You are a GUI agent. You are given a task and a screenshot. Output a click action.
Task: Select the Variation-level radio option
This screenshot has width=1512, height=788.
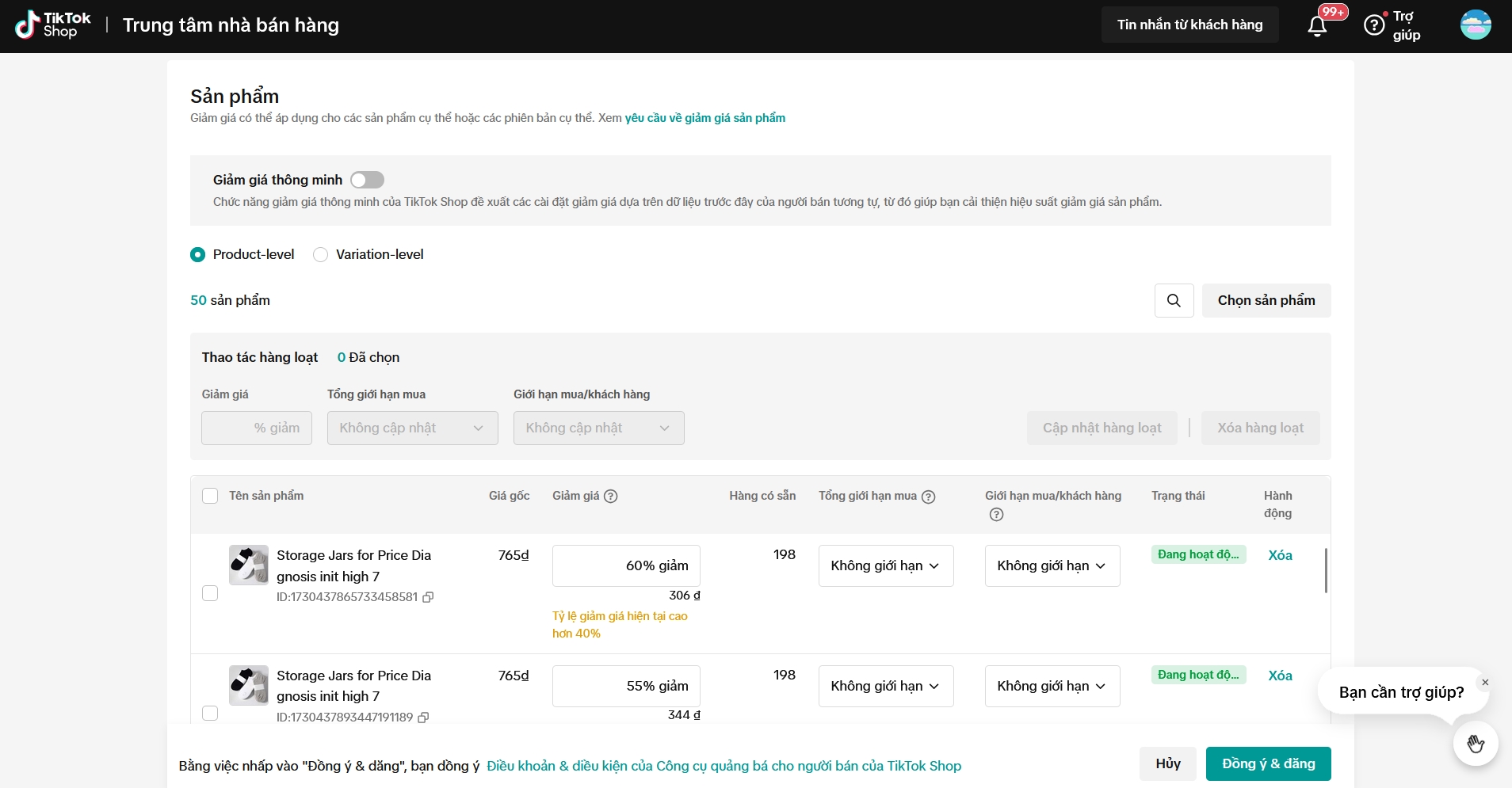[x=321, y=254]
